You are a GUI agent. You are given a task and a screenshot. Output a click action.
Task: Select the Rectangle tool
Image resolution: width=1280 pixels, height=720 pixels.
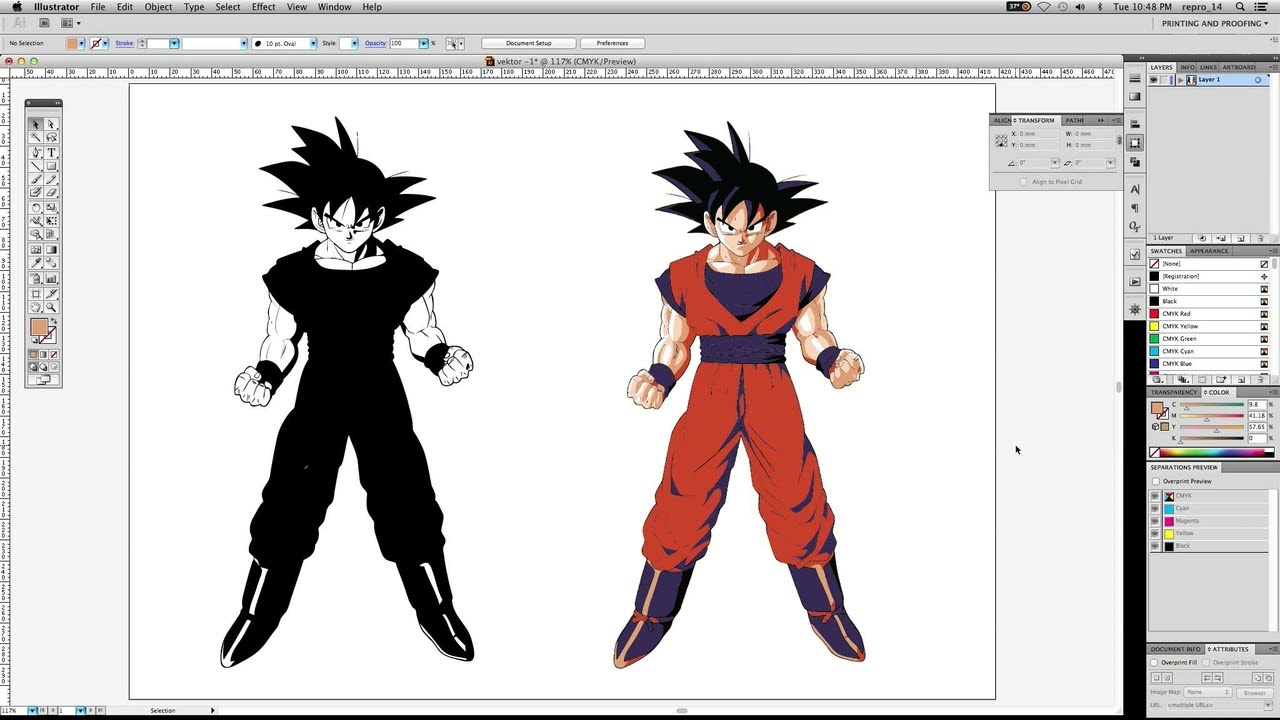[51, 166]
